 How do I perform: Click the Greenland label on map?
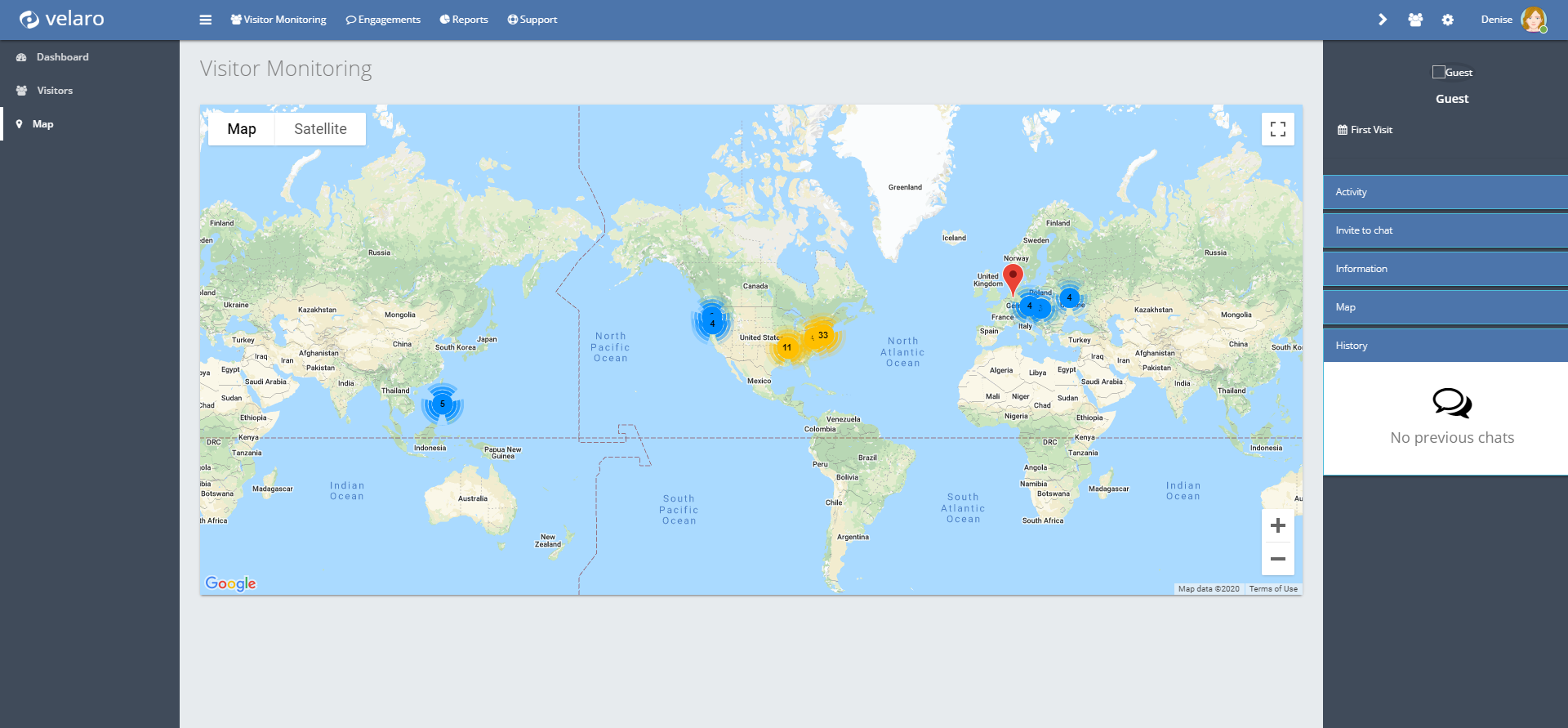point(905,187)
